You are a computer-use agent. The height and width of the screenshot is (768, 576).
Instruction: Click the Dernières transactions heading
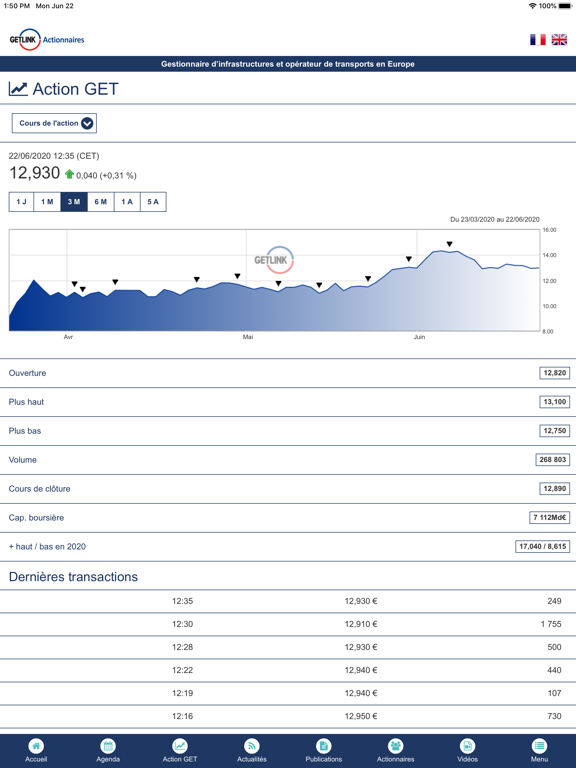[x=73, y=576]
